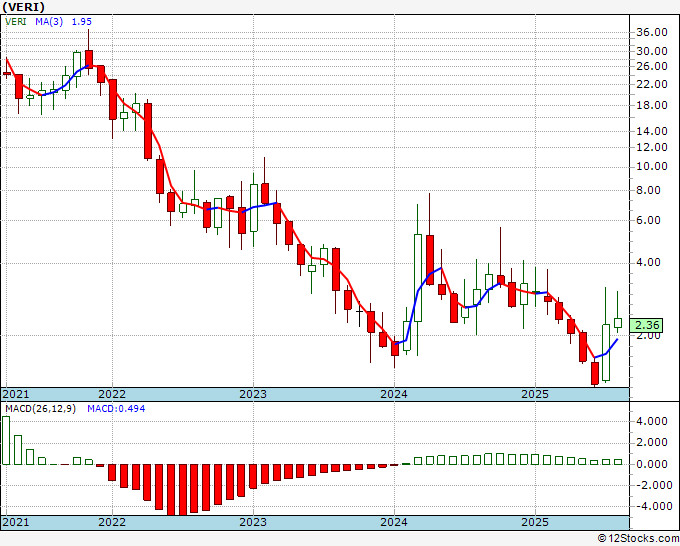Click 2025 on the MACD timeline
Screen dimensions: 680x546
coord(535,522)
